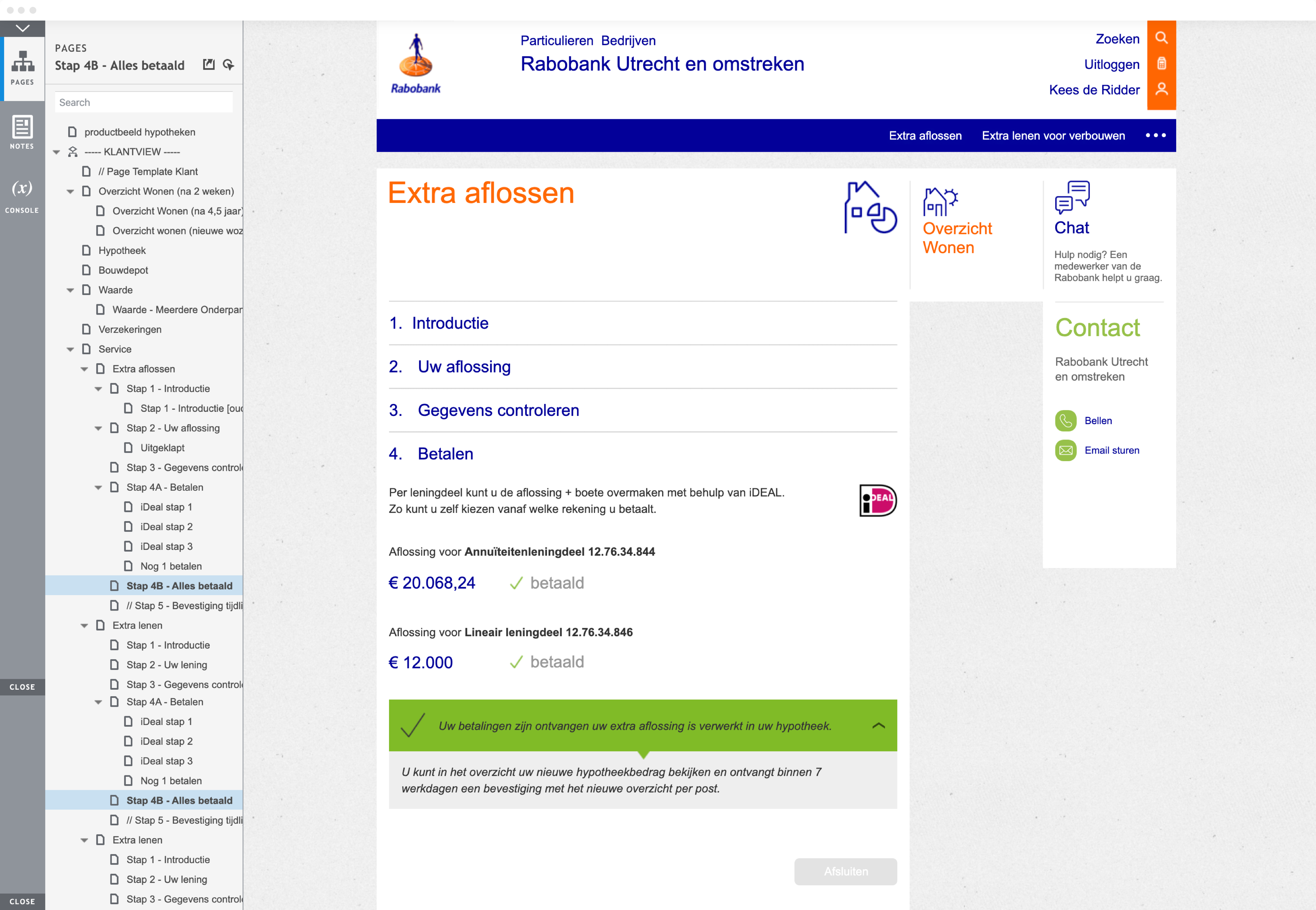Image resolution: width=1316 pixels, height=910 pixels.
Task: Open the Notes panel icon
Action: (22, 132)
